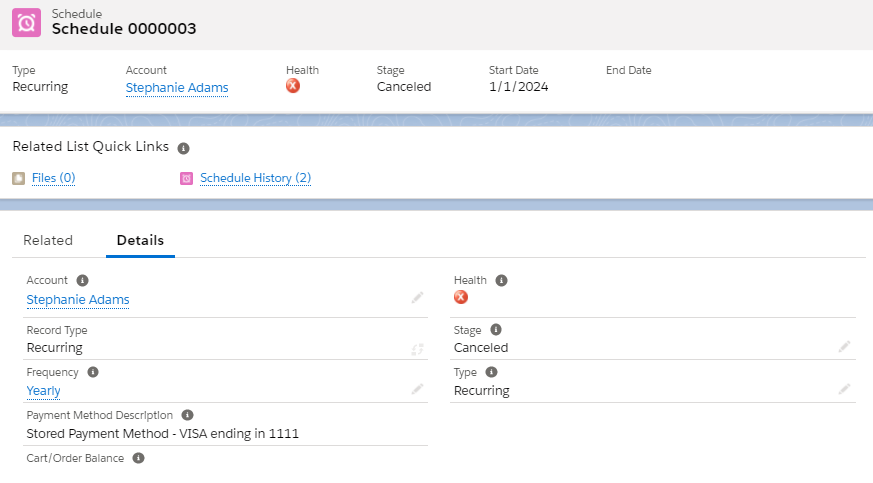This screenshot has width=873, height=483.
Task: Click Stephanie Adams link in Details section
Action: pyautogui.click(x=78, y=299)
